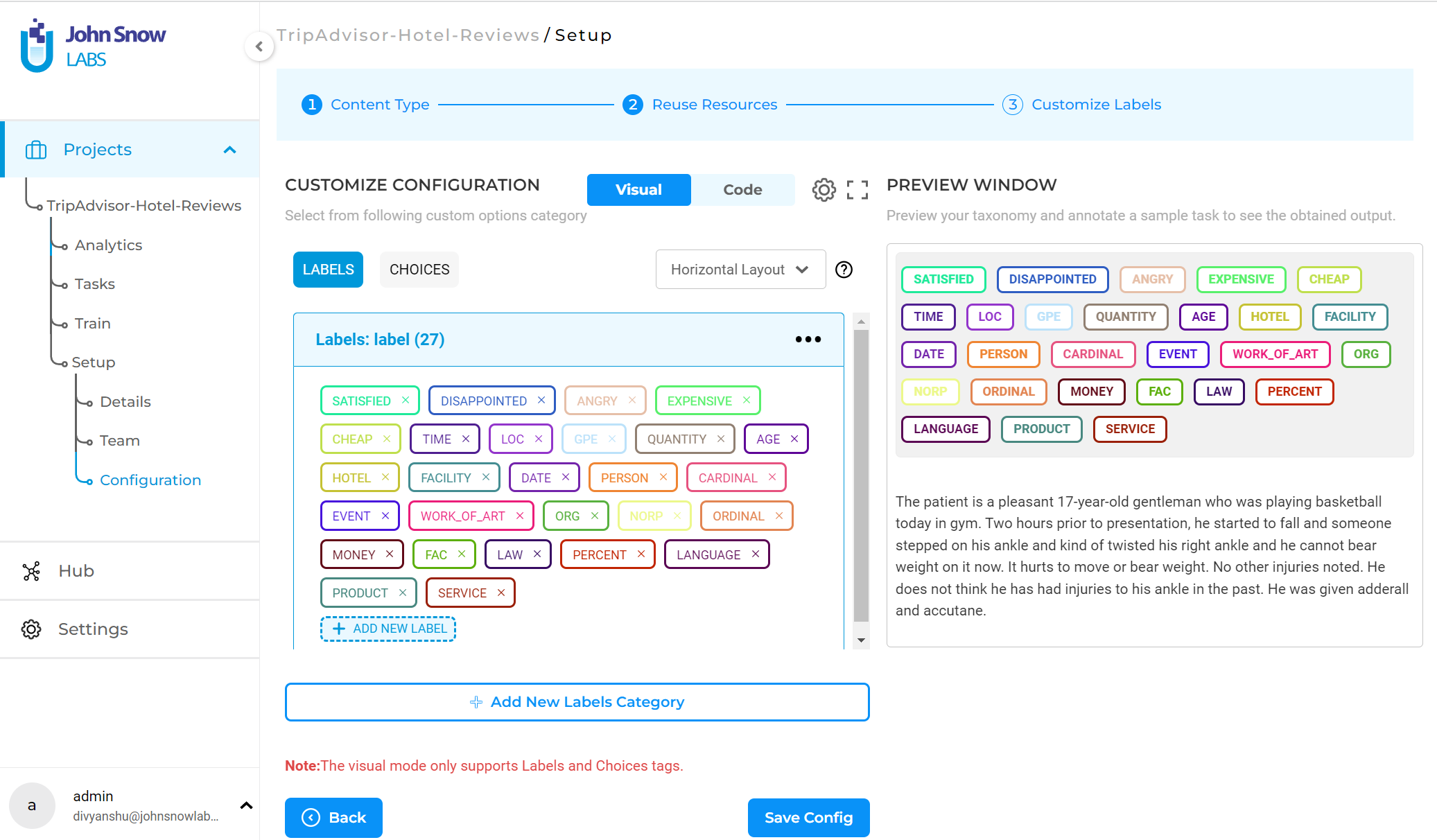Remove the FACILITY label
Viewport: 1437px width, 840px height.
tap(486, 477)
